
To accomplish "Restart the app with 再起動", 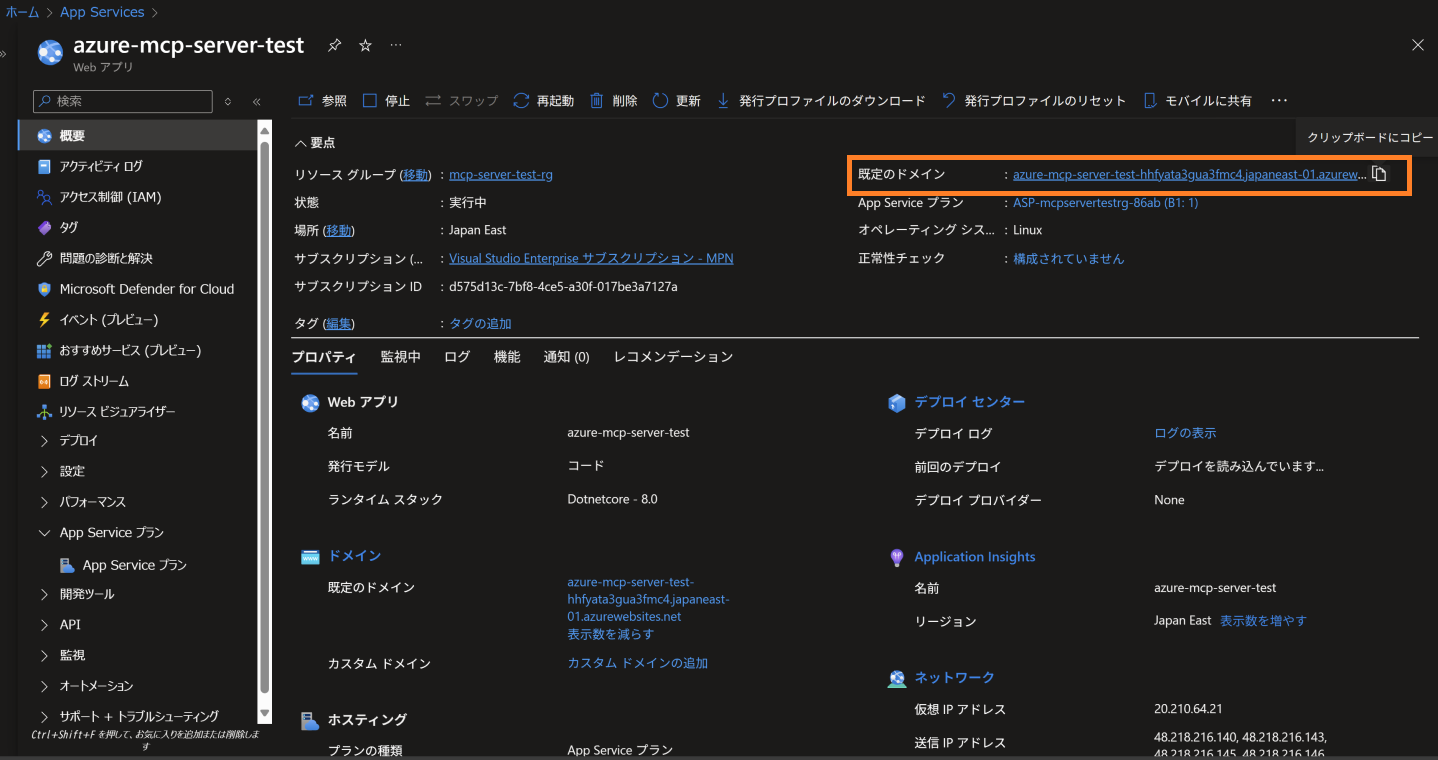I will [543, 101].
